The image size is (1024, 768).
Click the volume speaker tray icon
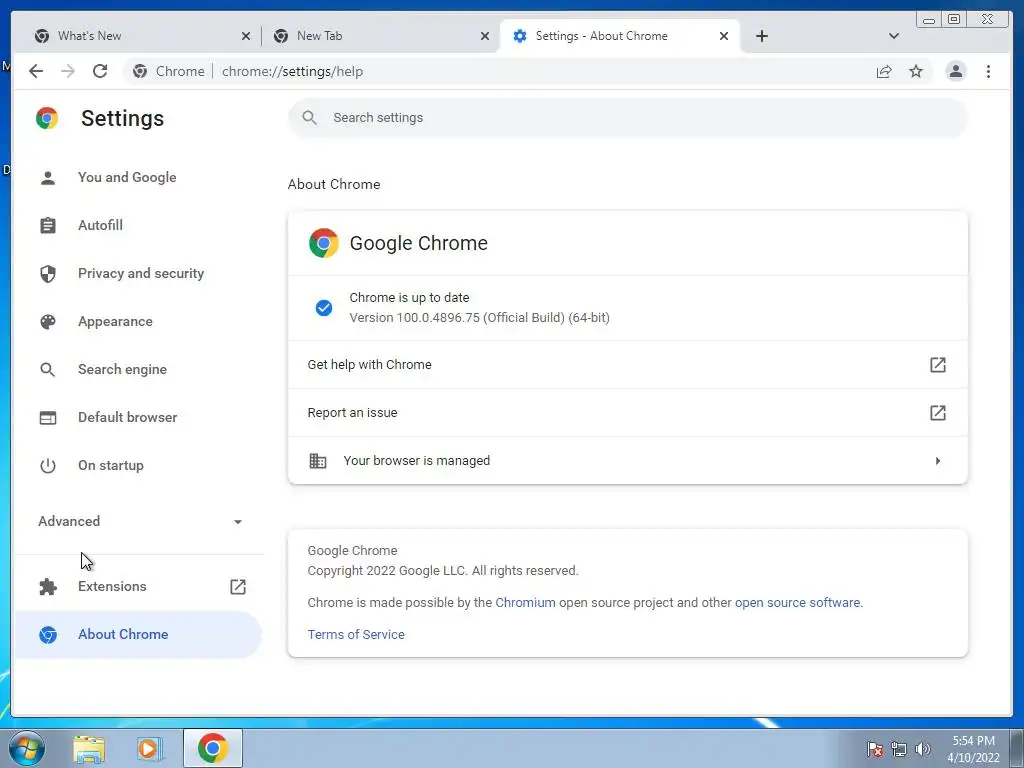pyautogui.click(x=922, y=749)
